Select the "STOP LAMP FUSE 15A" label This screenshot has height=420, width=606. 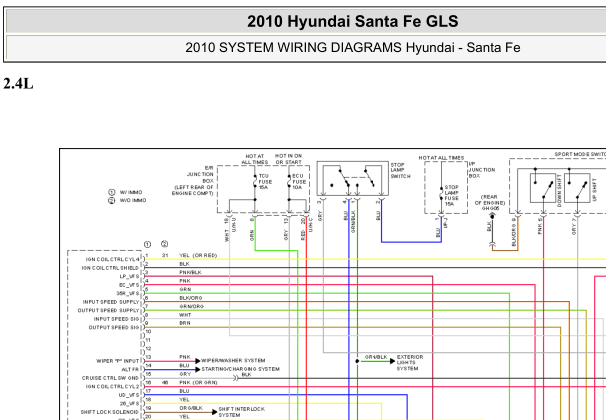[x=451, y=196]
